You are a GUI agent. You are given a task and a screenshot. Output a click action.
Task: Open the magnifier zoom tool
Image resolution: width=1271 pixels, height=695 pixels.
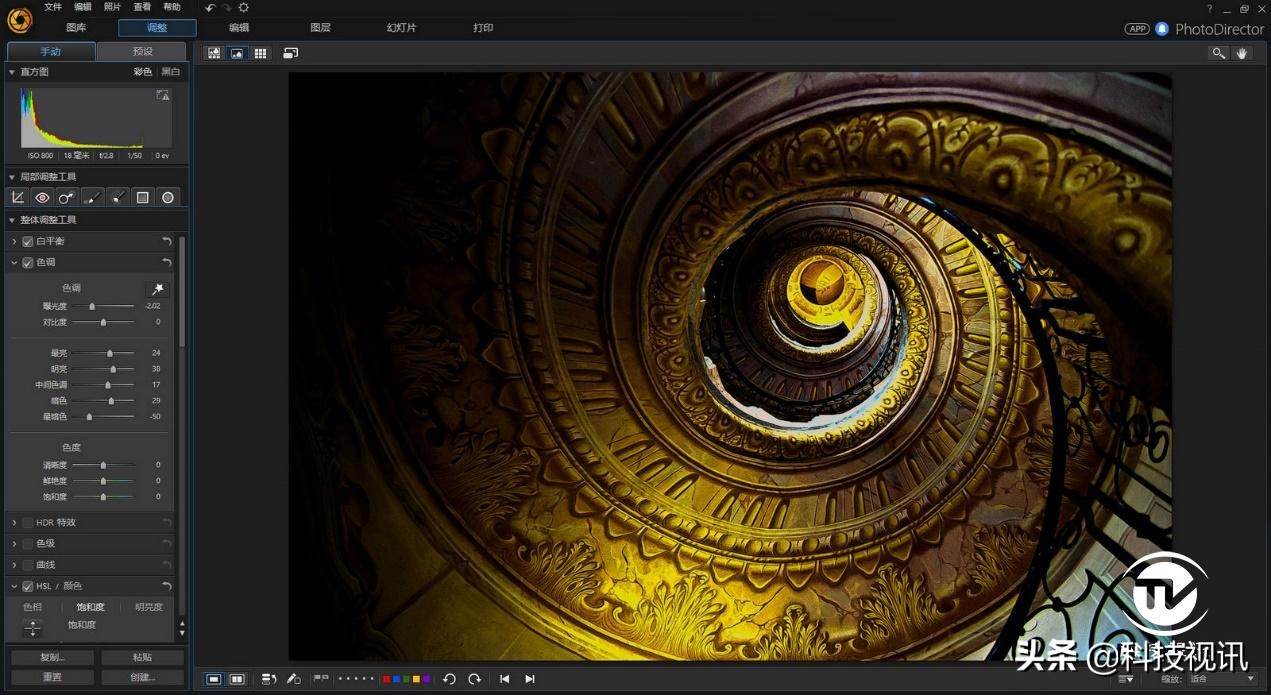click(x=1218, y=53)
